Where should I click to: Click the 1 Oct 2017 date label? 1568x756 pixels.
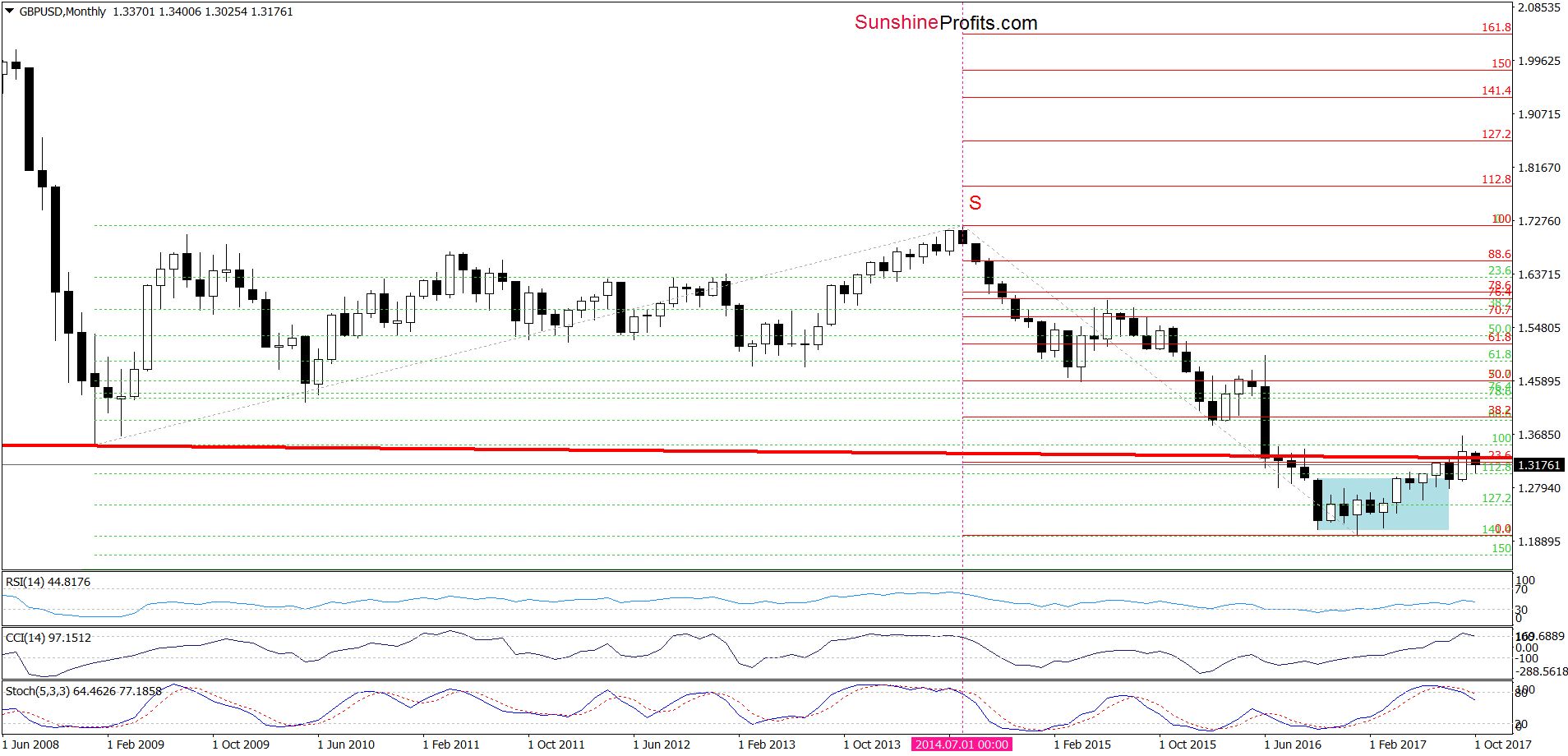pos(1503,744)
